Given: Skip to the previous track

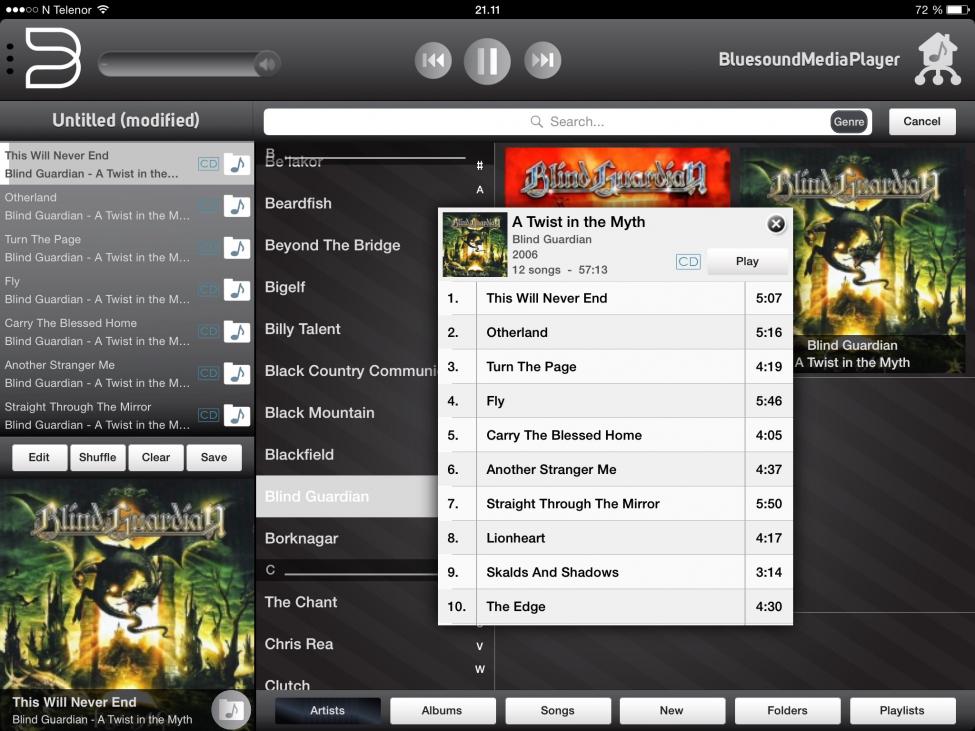Looking at the screenshot, I should click(x=433, y=60).
